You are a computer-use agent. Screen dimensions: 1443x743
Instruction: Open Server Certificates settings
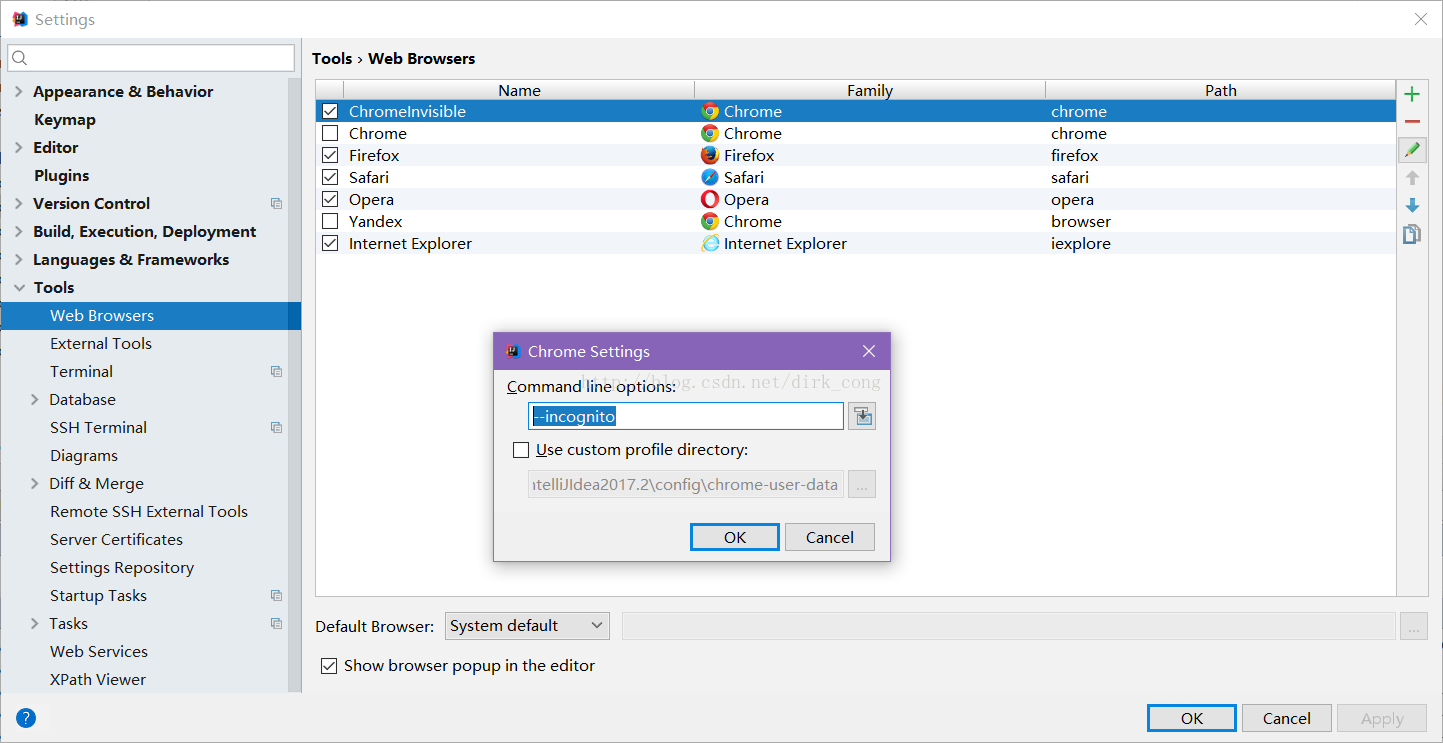coord(117,539)
